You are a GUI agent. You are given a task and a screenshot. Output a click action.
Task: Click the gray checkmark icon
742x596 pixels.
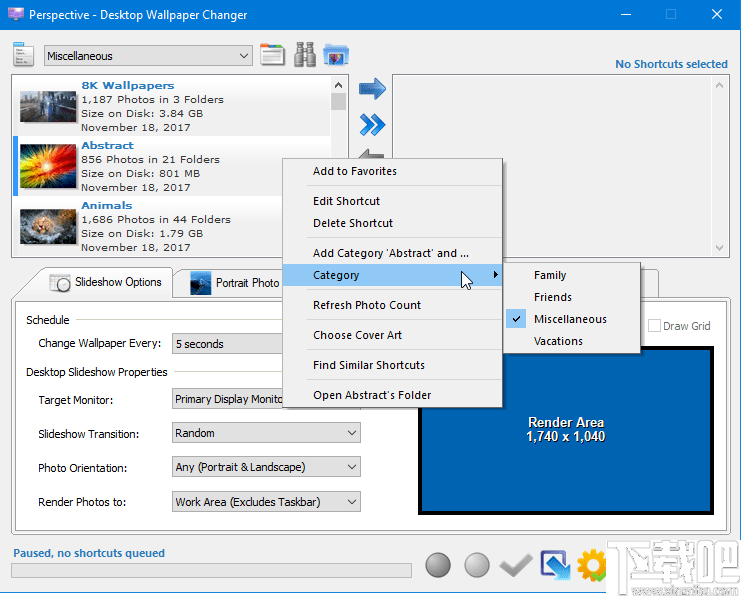click(516, 566)
